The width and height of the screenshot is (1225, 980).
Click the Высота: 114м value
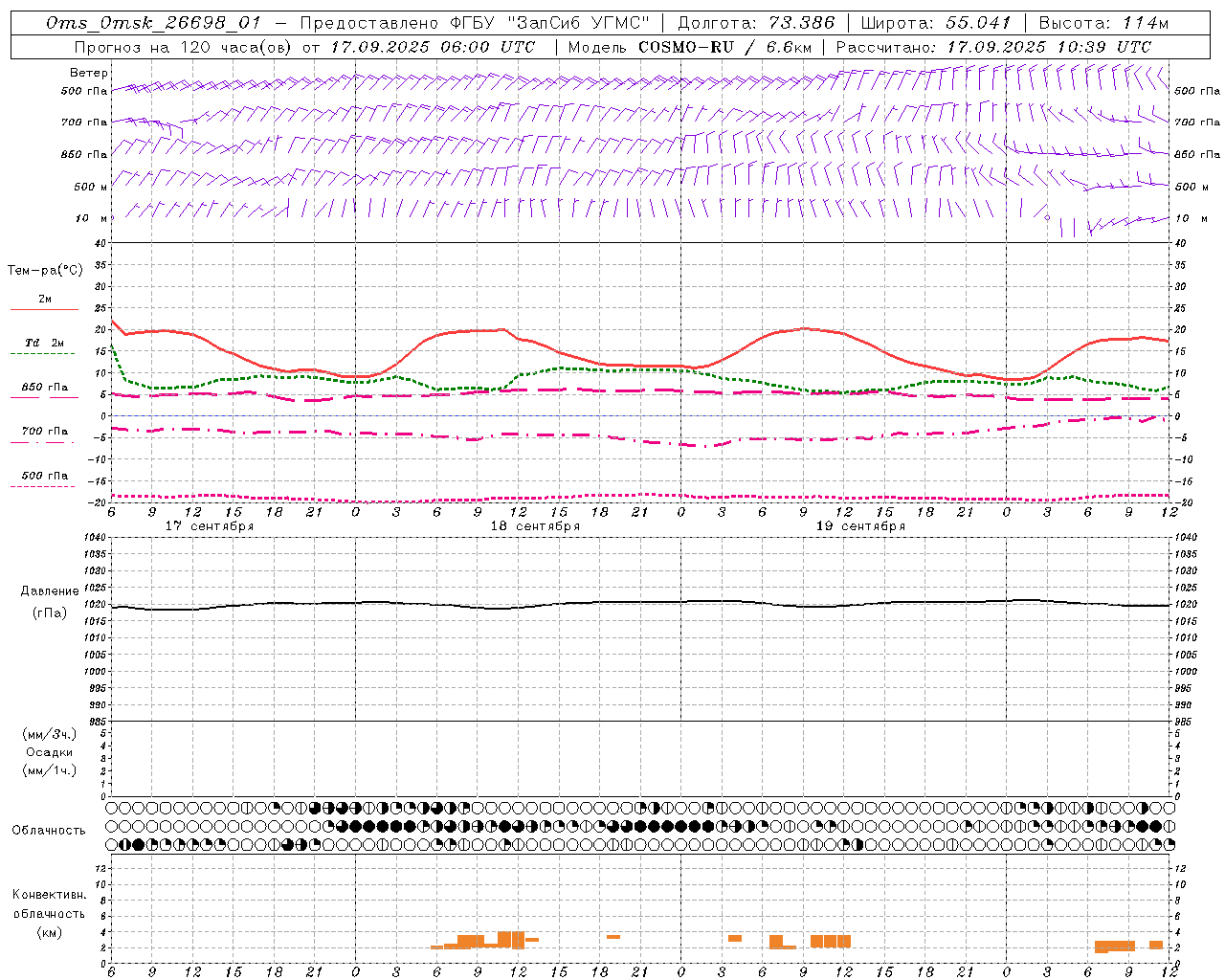(x=1103, y=23)
